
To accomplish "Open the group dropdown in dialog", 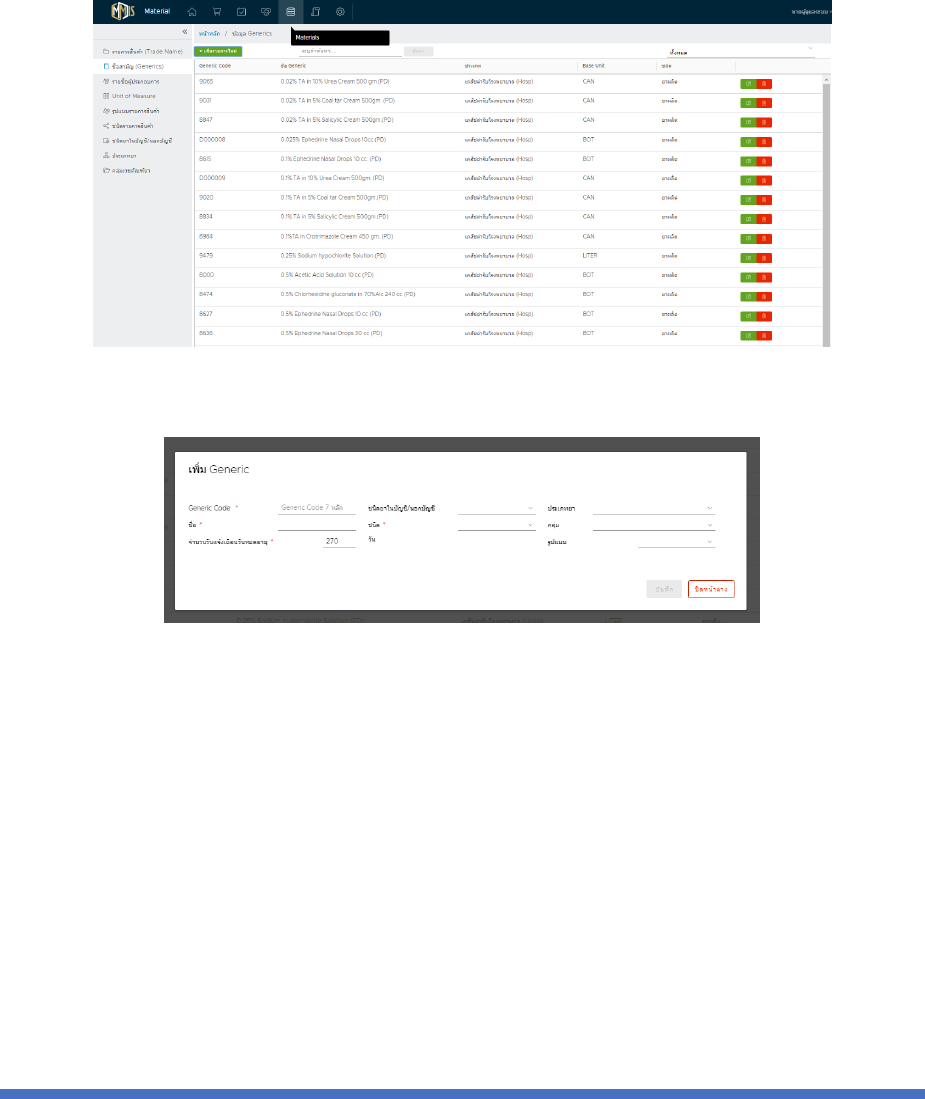I will [654, 524].
